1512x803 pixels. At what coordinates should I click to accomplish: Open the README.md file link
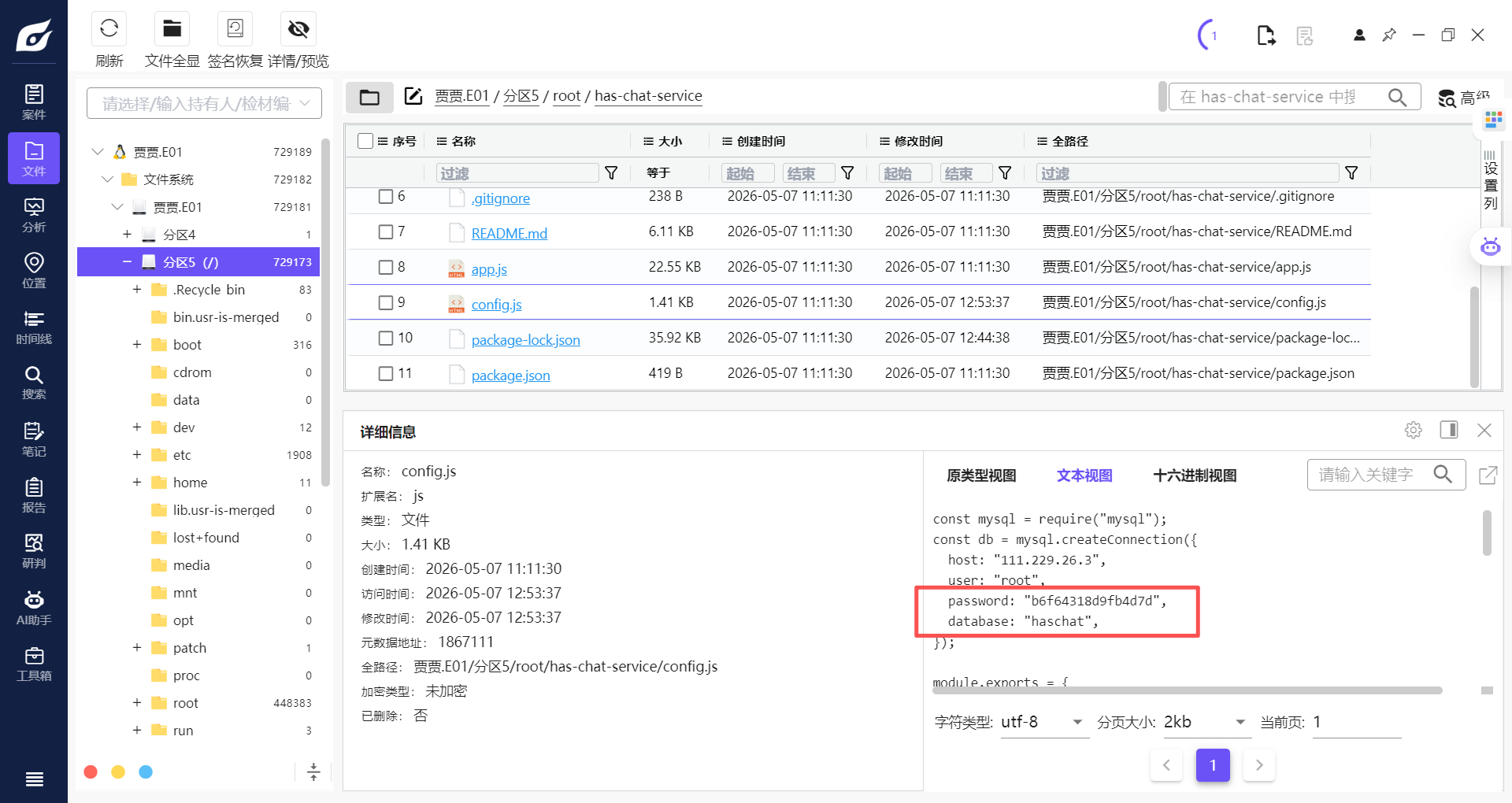pos(509,233)
